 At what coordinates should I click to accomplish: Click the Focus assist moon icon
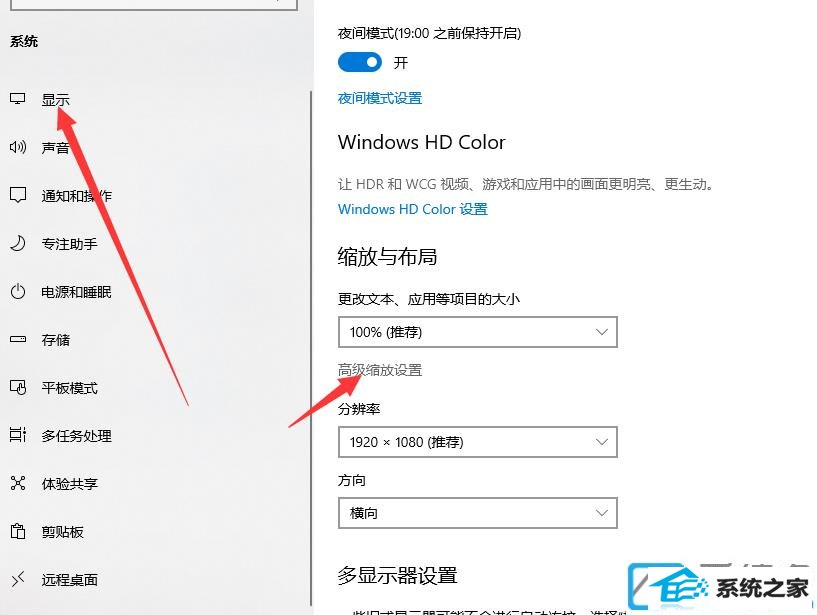18,243
